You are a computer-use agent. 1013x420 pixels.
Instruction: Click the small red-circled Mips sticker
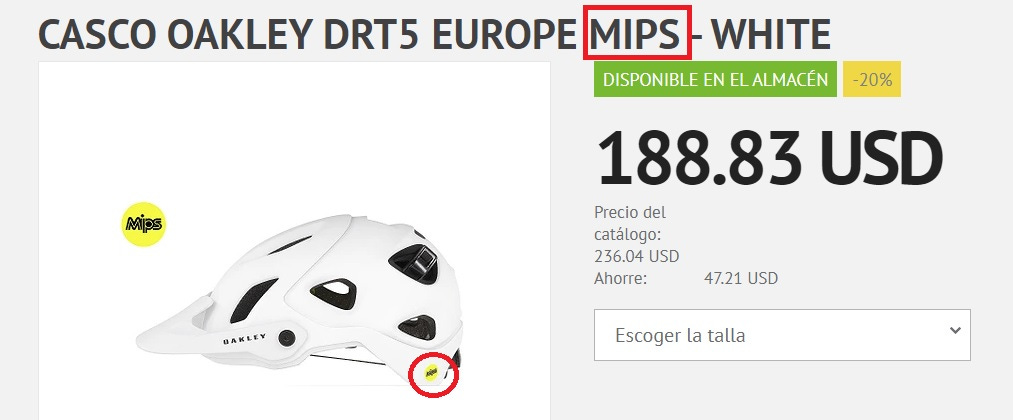point(432,372)
